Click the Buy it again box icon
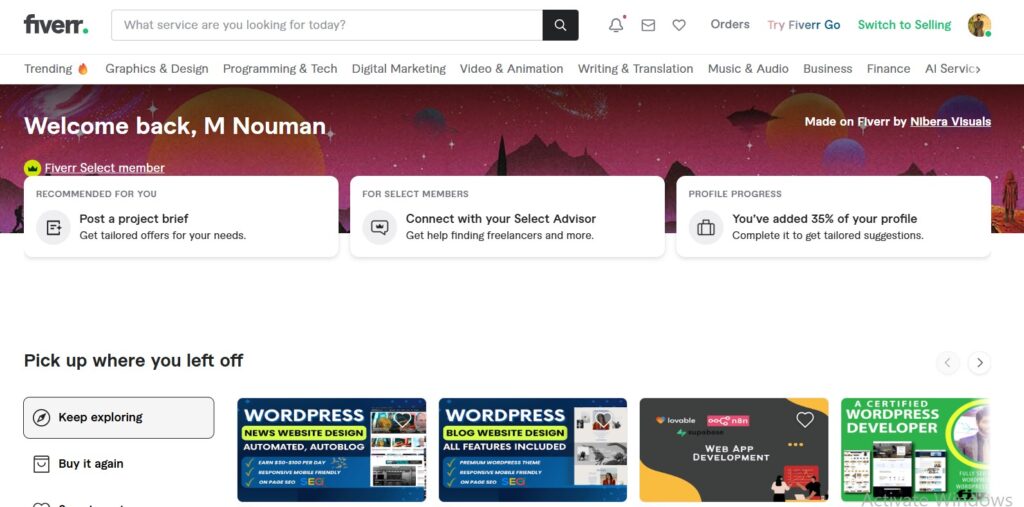 41,464
